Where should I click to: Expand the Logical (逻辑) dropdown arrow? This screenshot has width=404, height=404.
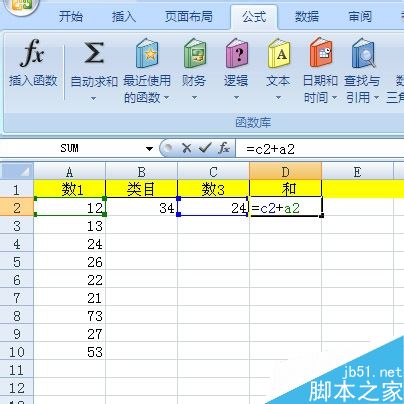click(x=236, y=98)
